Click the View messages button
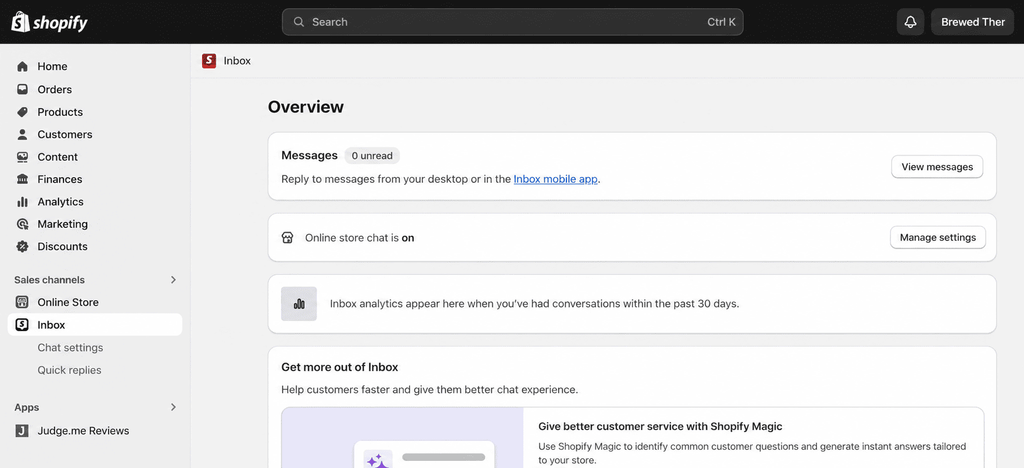The width and height of the screenshot is (1024, 468). (937, 167)
